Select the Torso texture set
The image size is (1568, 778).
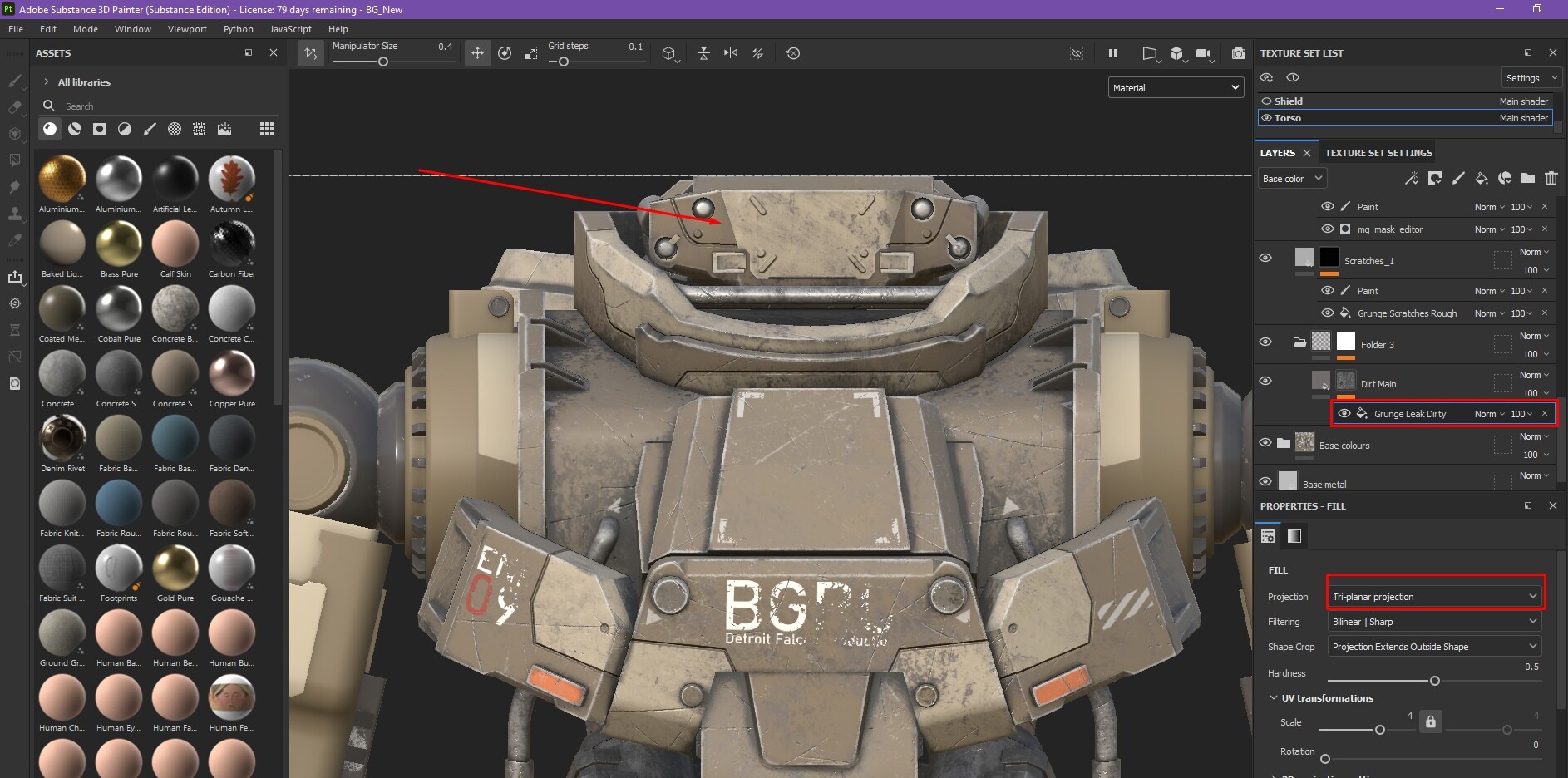coord(1405,118)
